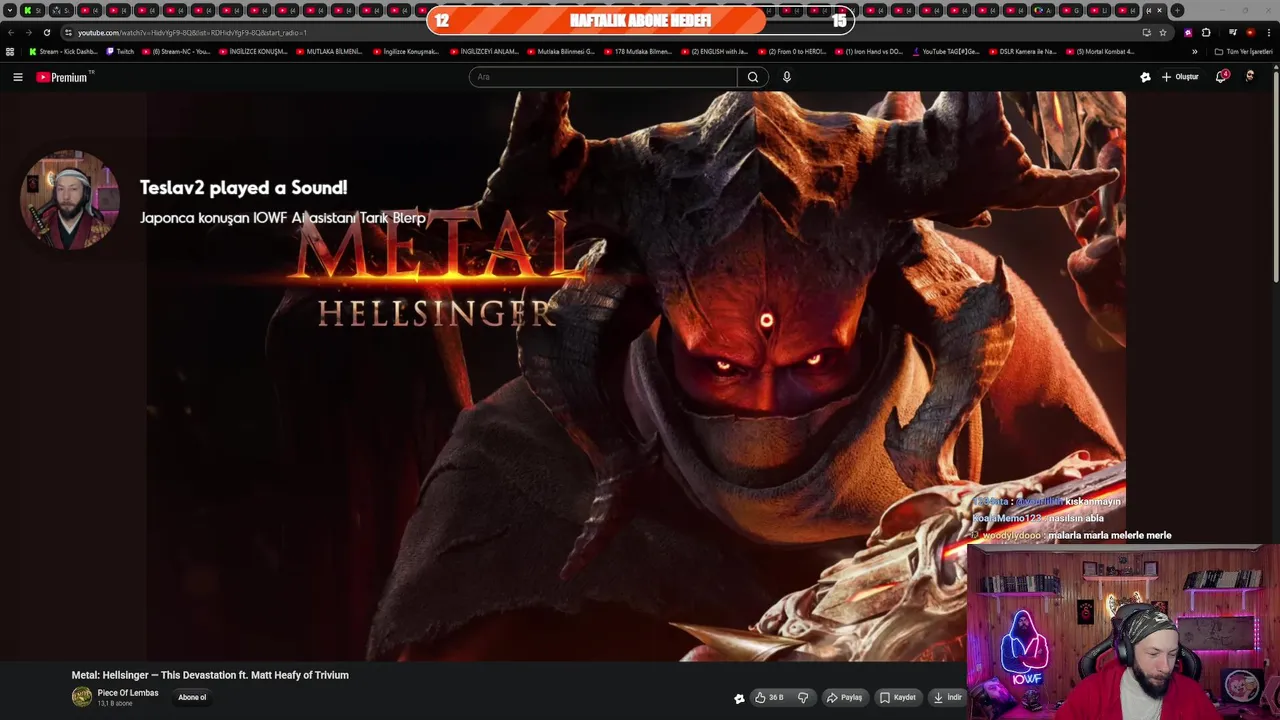
Task: Open Chrome three-dot menu
Action: pyautogui.click(x=1268, y=32)
